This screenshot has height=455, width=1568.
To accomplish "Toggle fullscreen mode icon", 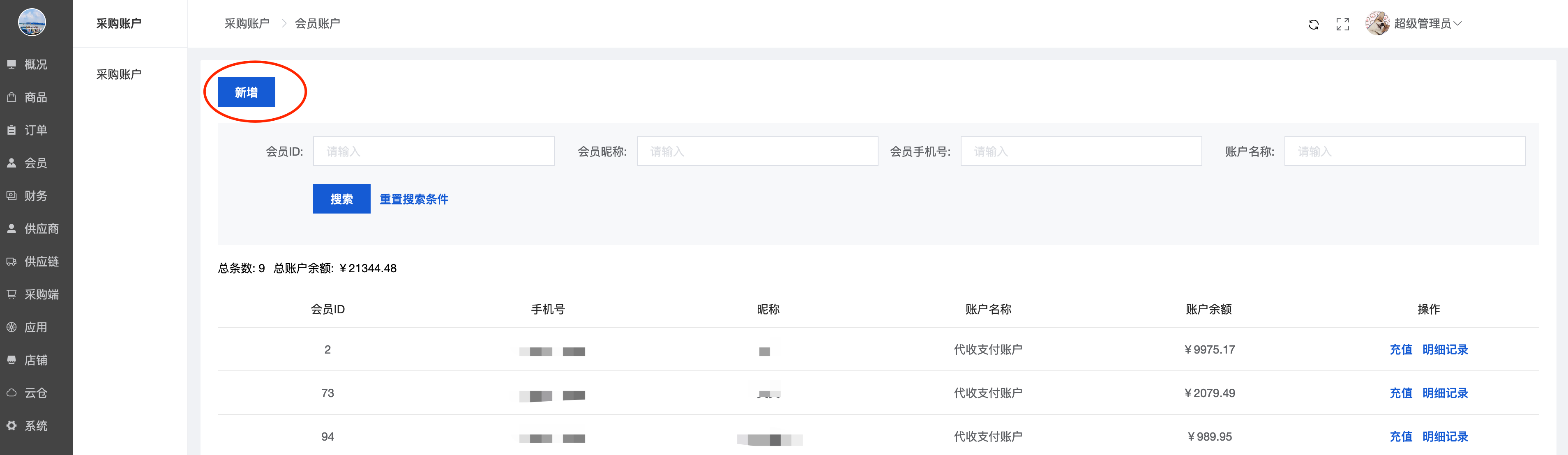I will click(x=1342, y=24).
